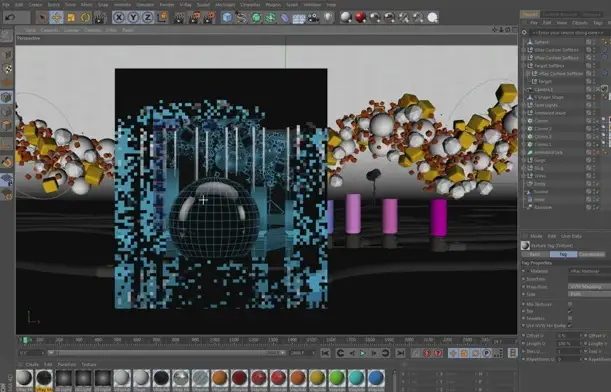Click the Render to Picture Viewer clapperboard
611x392 pixels.
[194, 18]
